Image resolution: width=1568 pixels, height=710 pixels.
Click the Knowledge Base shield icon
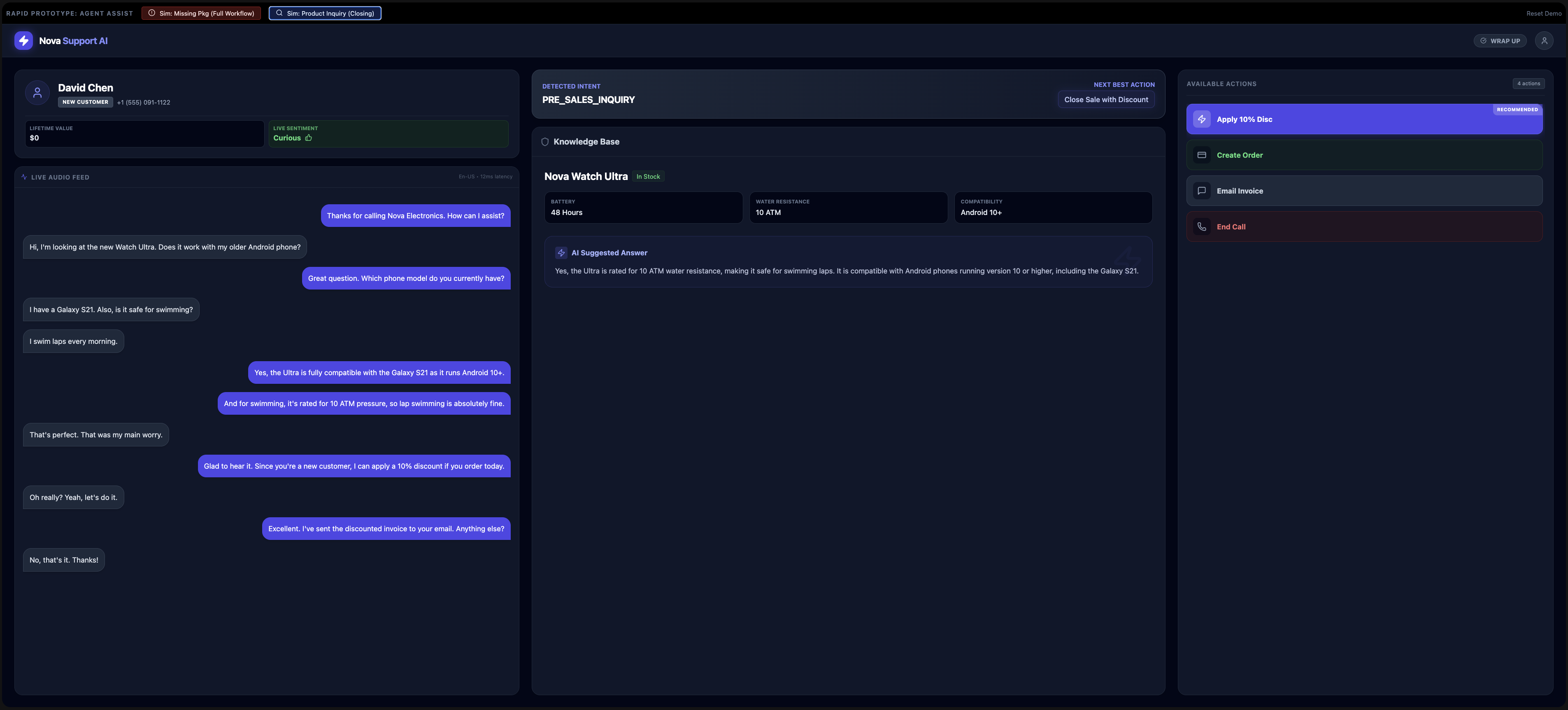545,142
